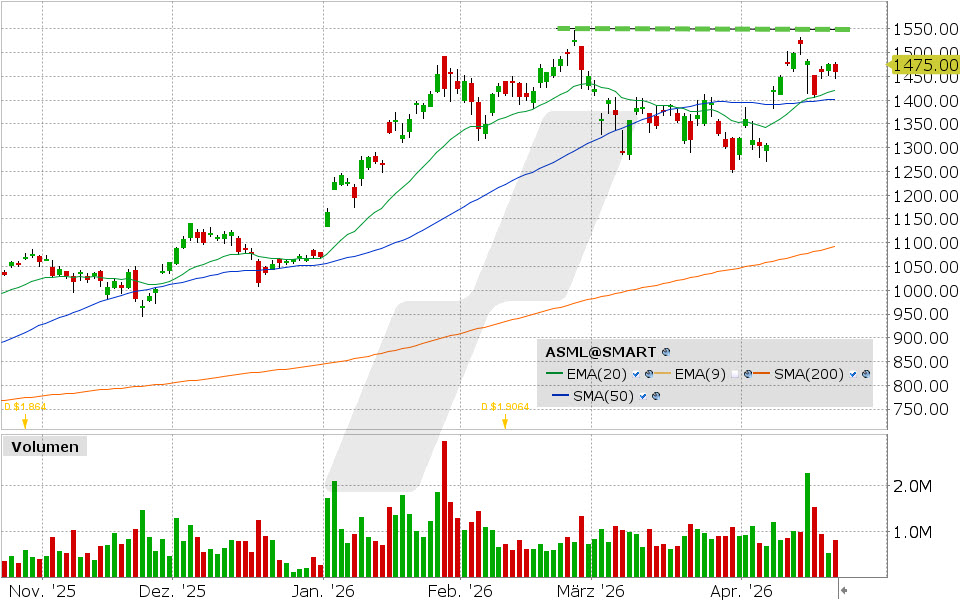This screenshot has height=600, width=960.
Task: Click the small arrow at the time axis end
Action: (842, 591)
